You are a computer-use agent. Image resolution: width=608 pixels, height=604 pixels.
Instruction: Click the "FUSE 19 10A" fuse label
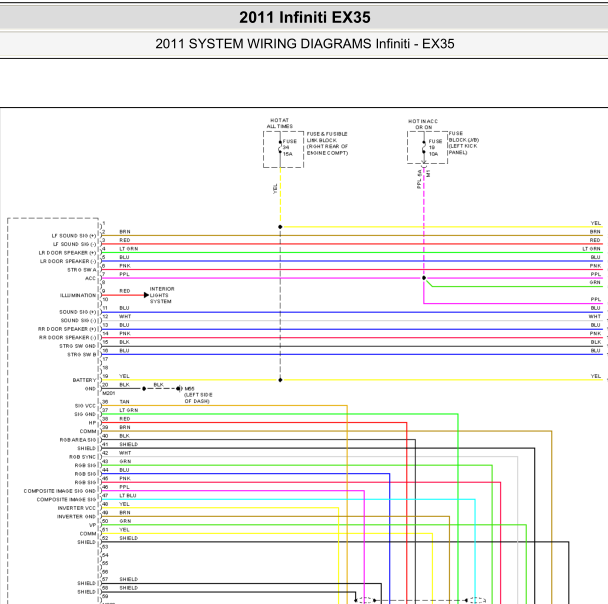click(435, 148)
